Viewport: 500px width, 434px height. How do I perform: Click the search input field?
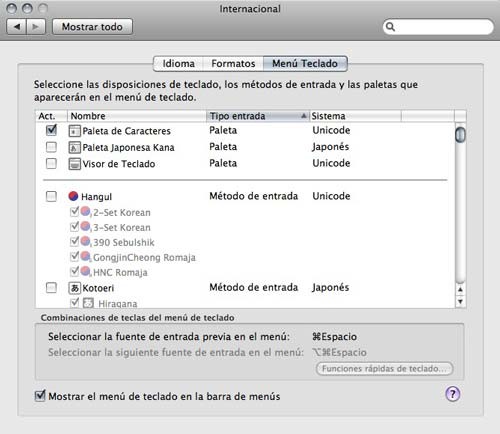pos(438,27)
